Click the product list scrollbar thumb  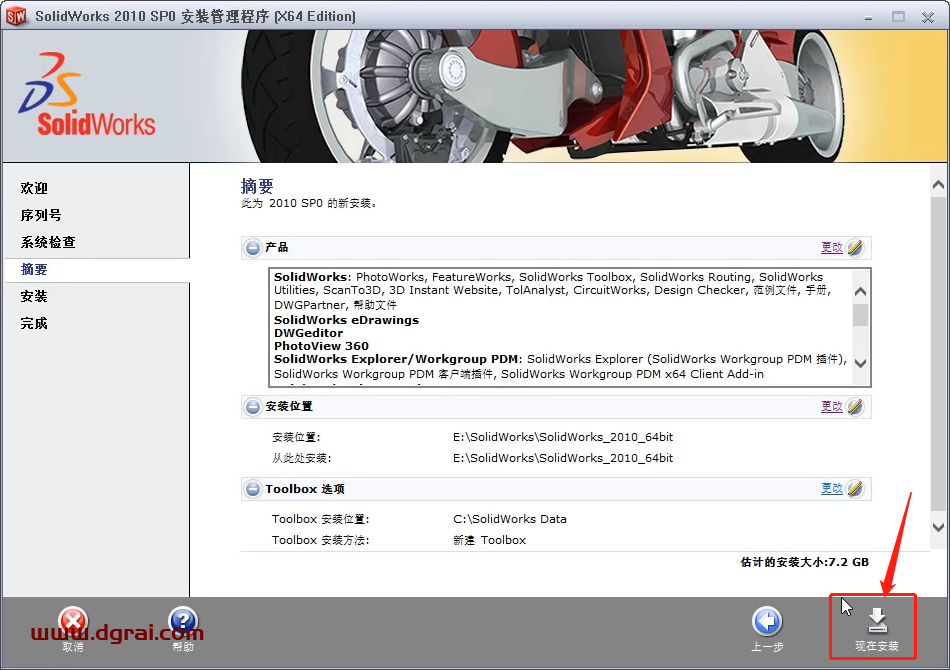coord(860,315)
